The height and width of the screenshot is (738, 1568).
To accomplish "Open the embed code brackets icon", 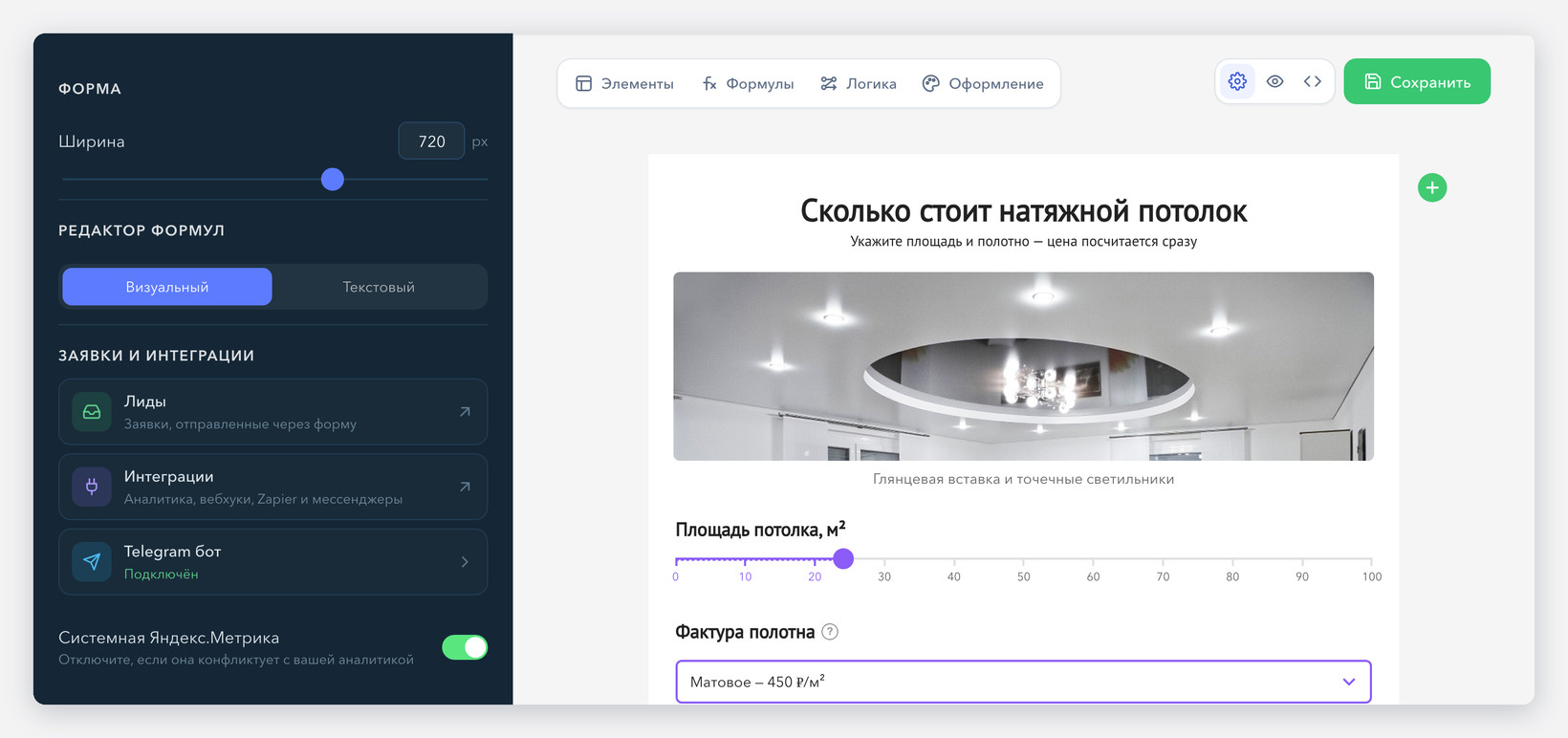I will (1312, 82).
